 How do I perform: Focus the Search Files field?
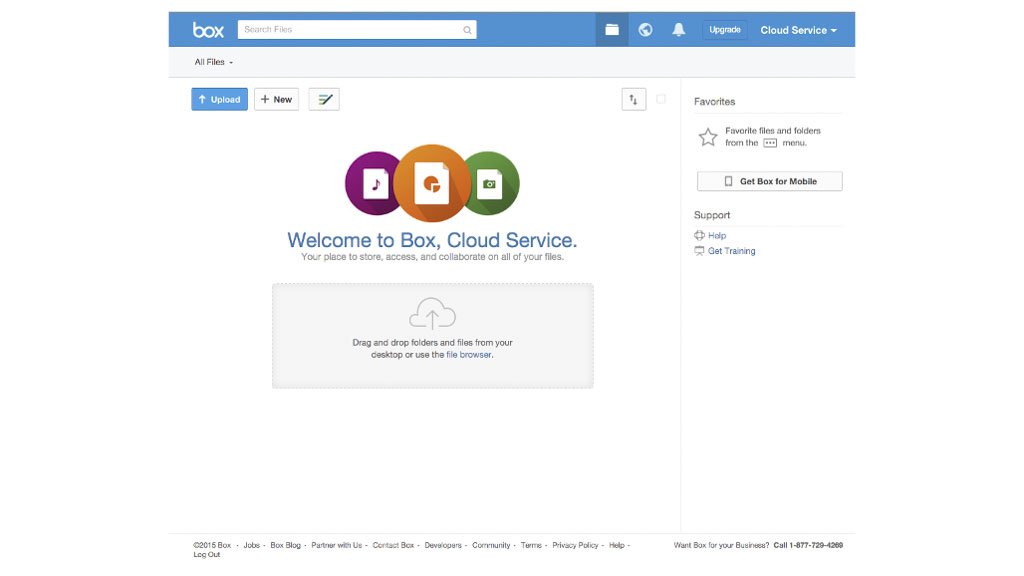[350, 30]
